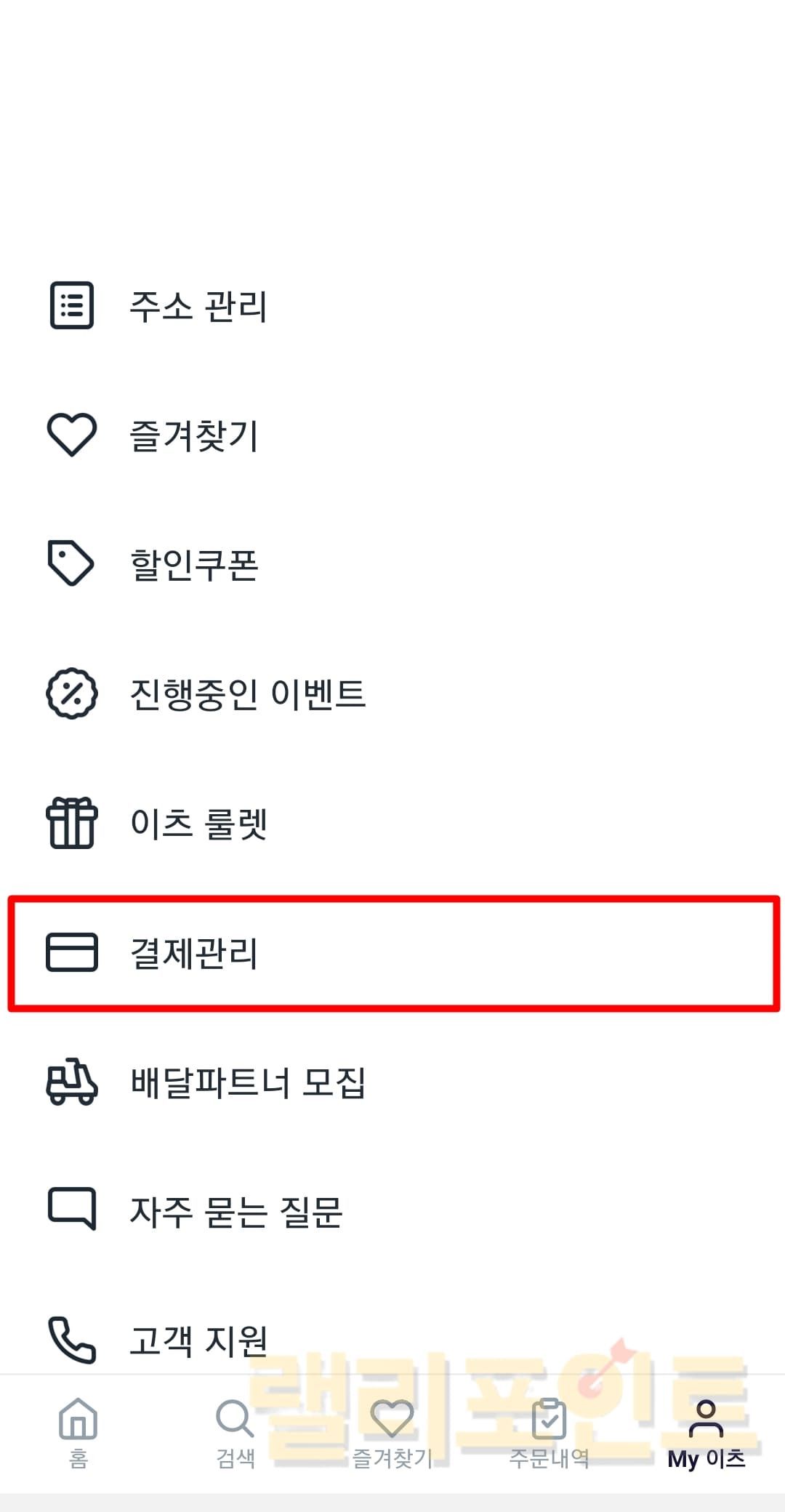Select 결제관리 menu entry
This screenshot has height=1512, width=785.
194,953
